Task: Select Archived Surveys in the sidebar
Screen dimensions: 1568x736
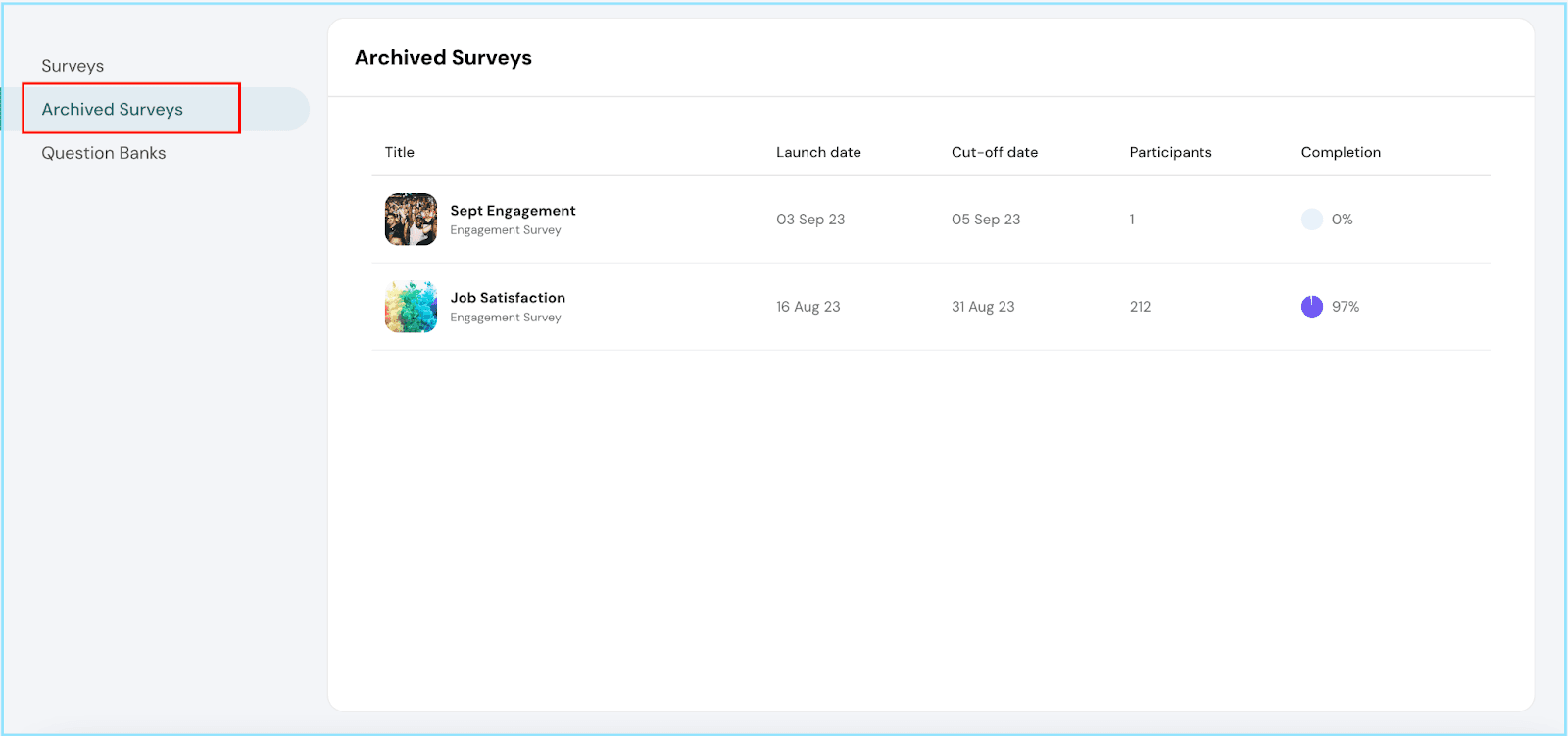Action: (x=113, y=109)
